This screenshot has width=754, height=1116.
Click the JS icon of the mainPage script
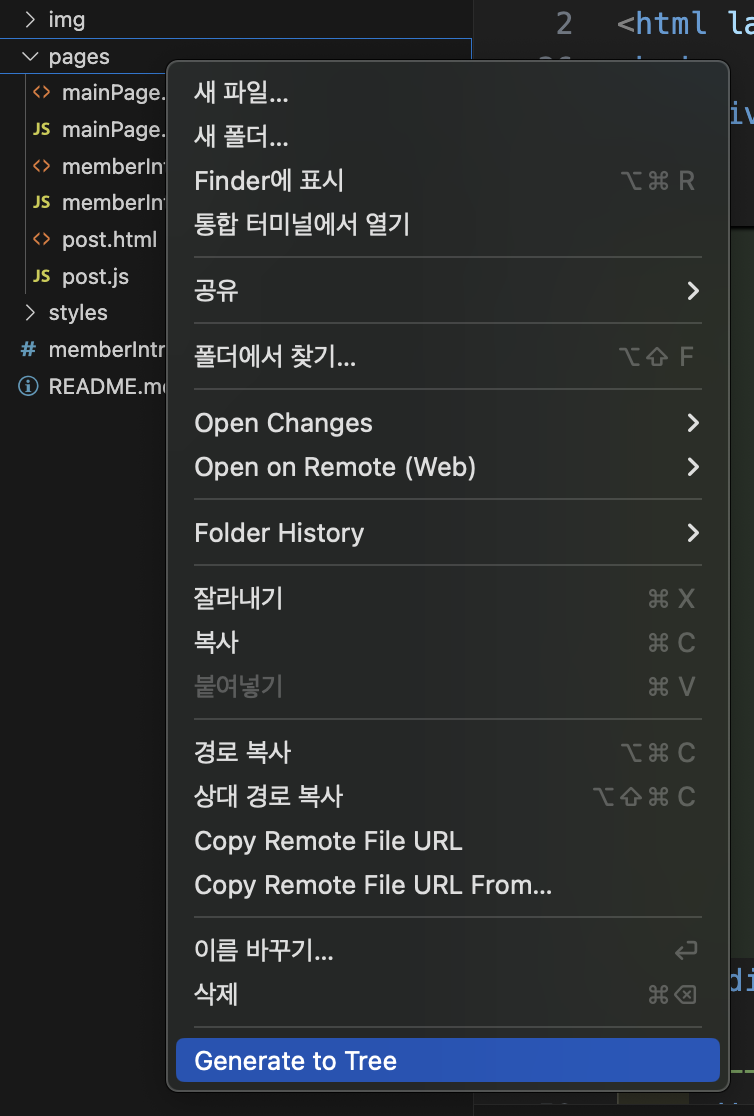point(41,130)
